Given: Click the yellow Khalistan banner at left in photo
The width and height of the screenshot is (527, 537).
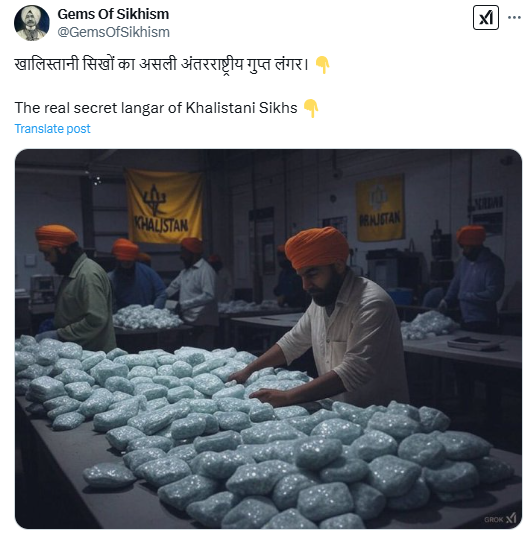Looking at the screenshot, I should [163, 205].
